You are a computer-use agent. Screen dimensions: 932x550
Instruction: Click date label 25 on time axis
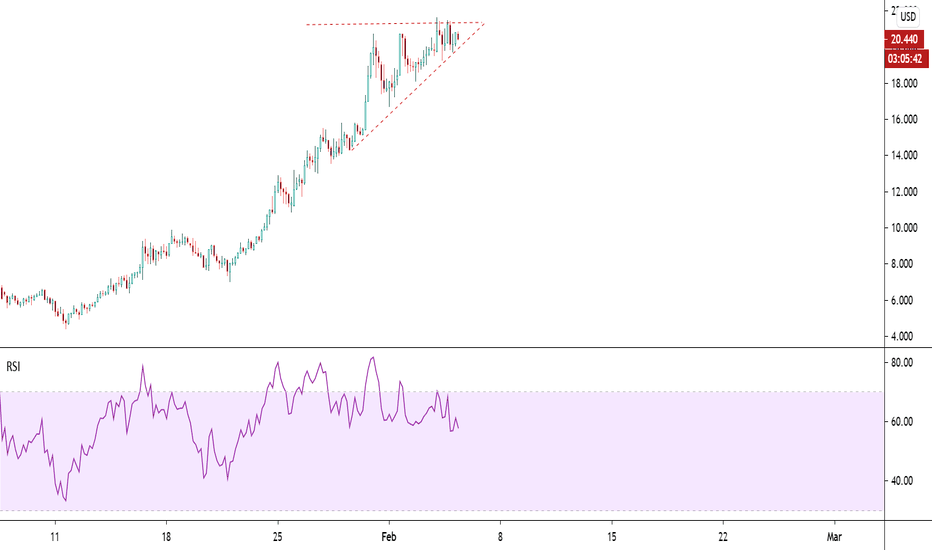278,537
